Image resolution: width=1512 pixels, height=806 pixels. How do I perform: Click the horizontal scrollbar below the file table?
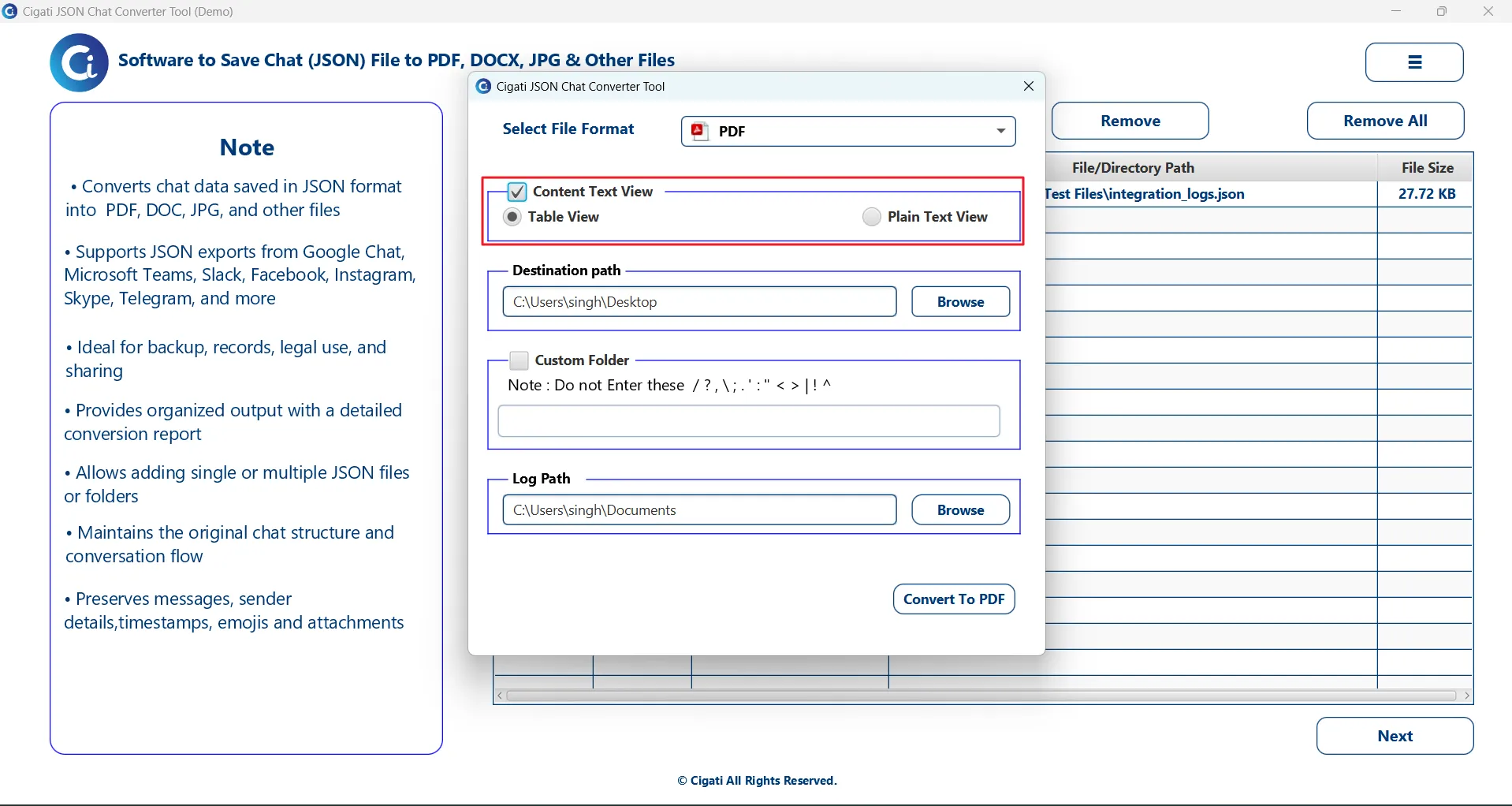coord(982,696)
